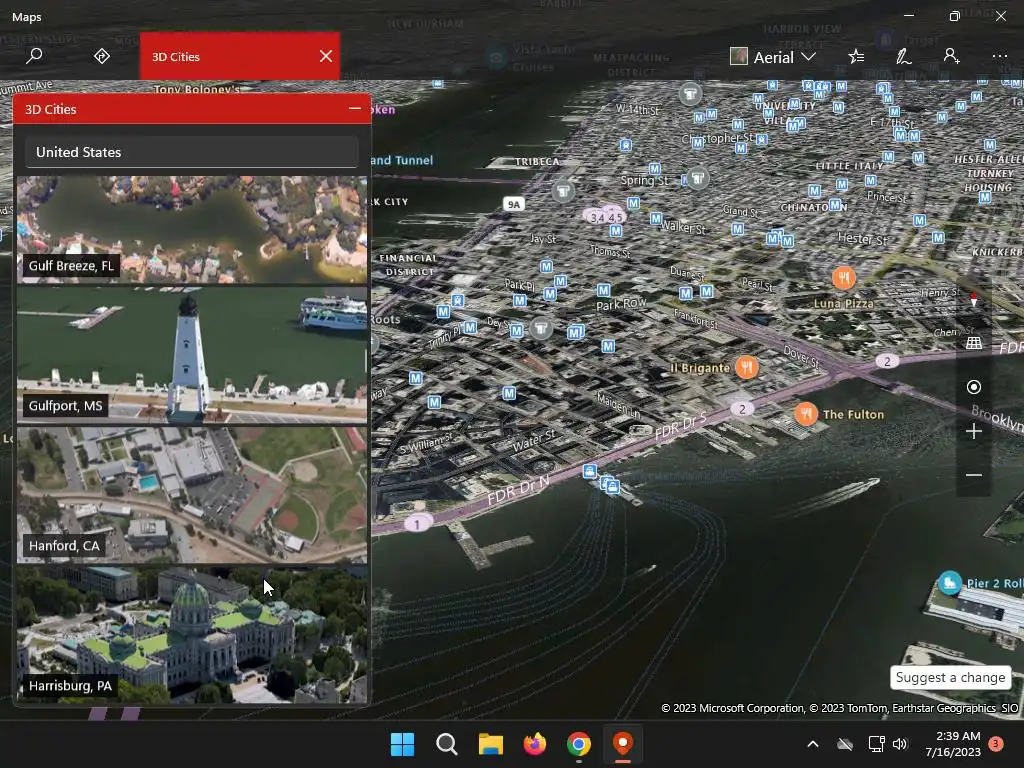Image resolution: width=1024 pixels, height=768 pixels.
Task: Open the volume control in tray
Action: [900, 744]
